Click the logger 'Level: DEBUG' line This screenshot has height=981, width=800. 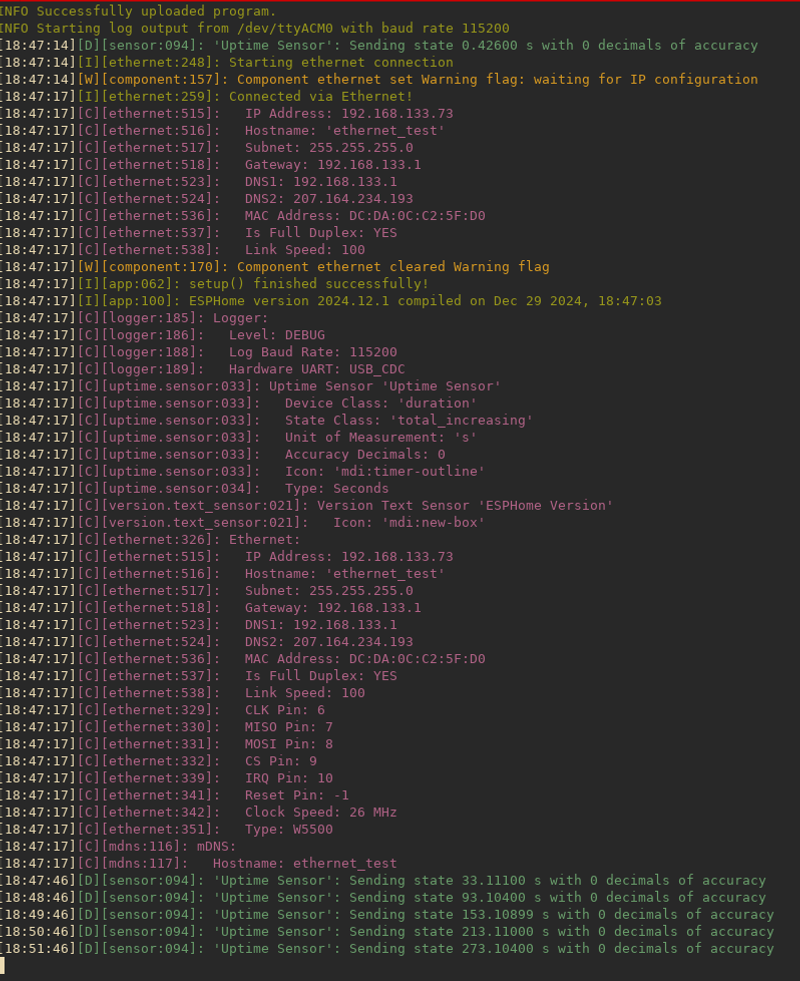point(163,335)
